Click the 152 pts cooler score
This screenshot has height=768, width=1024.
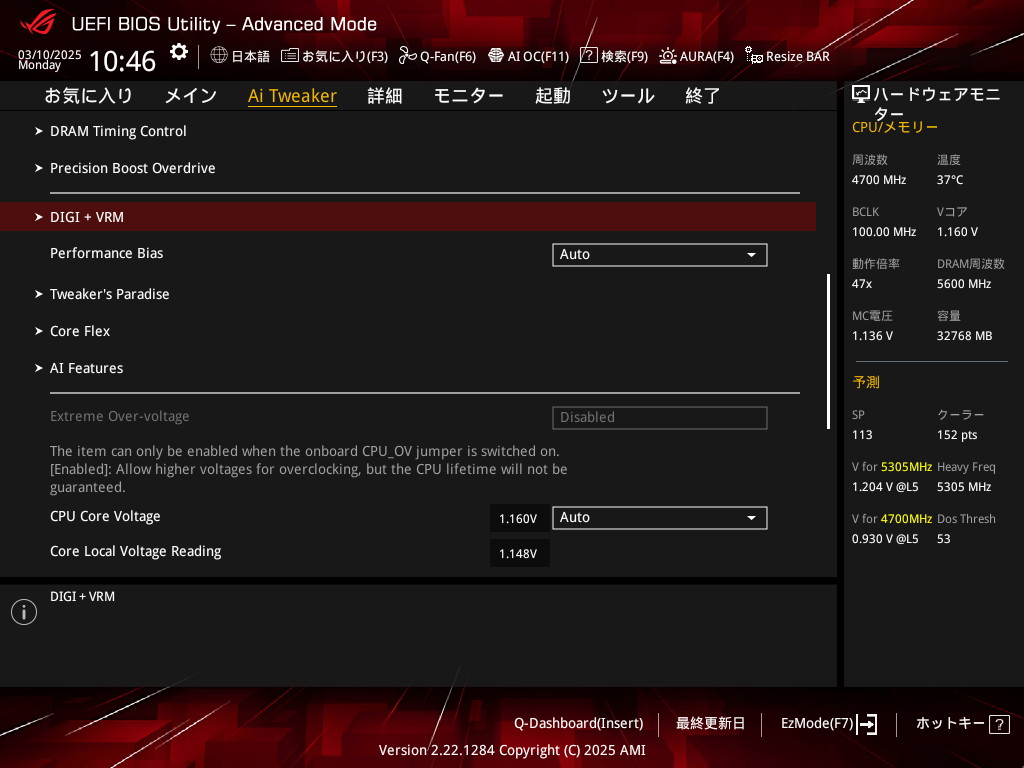click(x=957, y=435)
